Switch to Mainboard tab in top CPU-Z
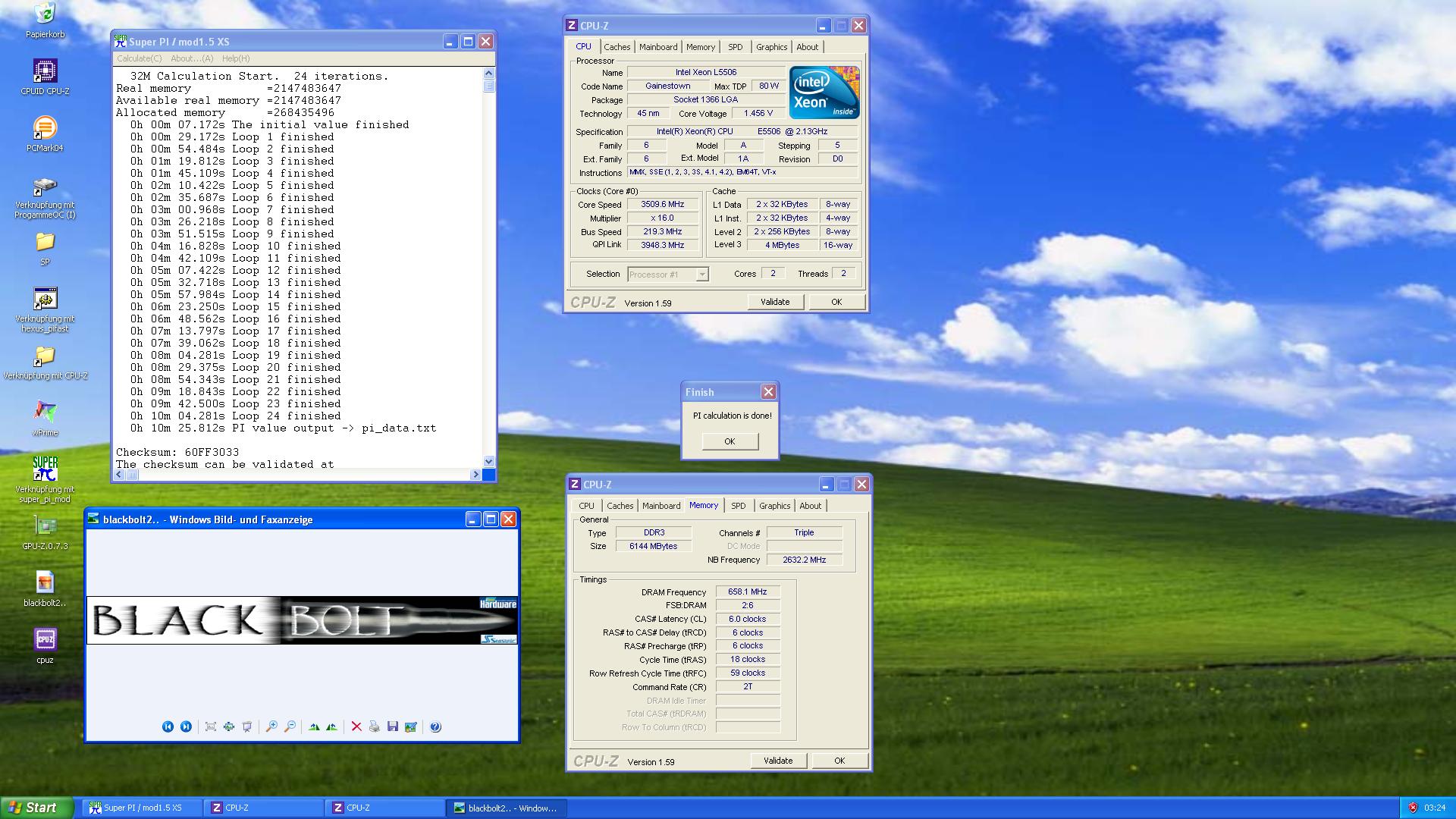 [658, 47]
